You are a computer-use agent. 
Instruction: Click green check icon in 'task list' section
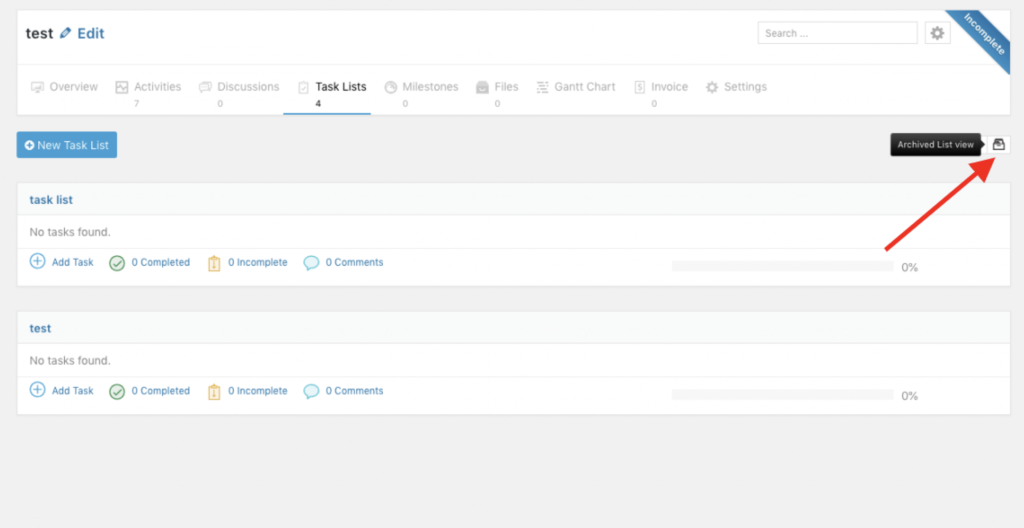[x=117, y=263]
